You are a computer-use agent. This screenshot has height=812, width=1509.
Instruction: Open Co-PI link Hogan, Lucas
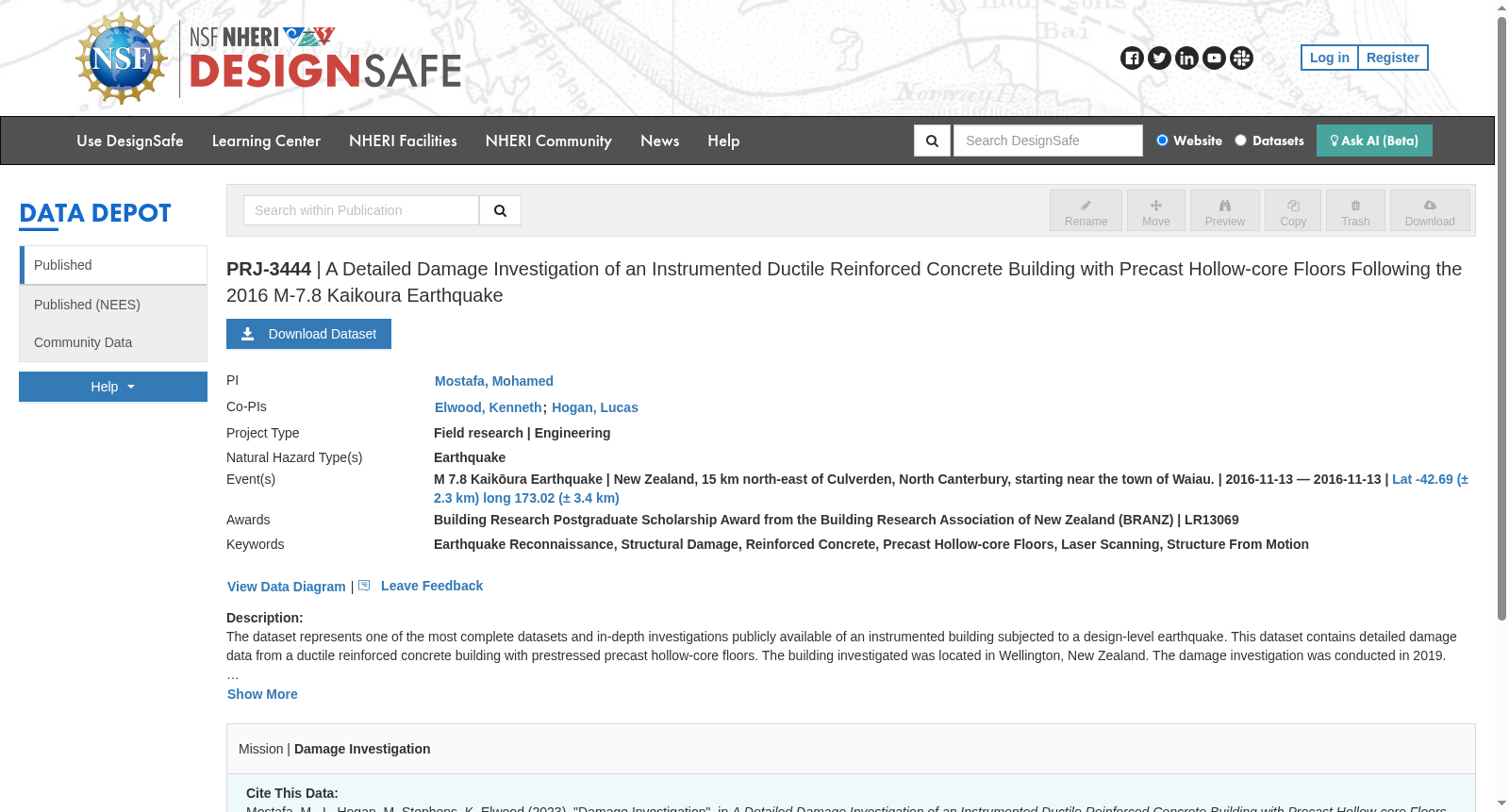(x=595, y=407)
